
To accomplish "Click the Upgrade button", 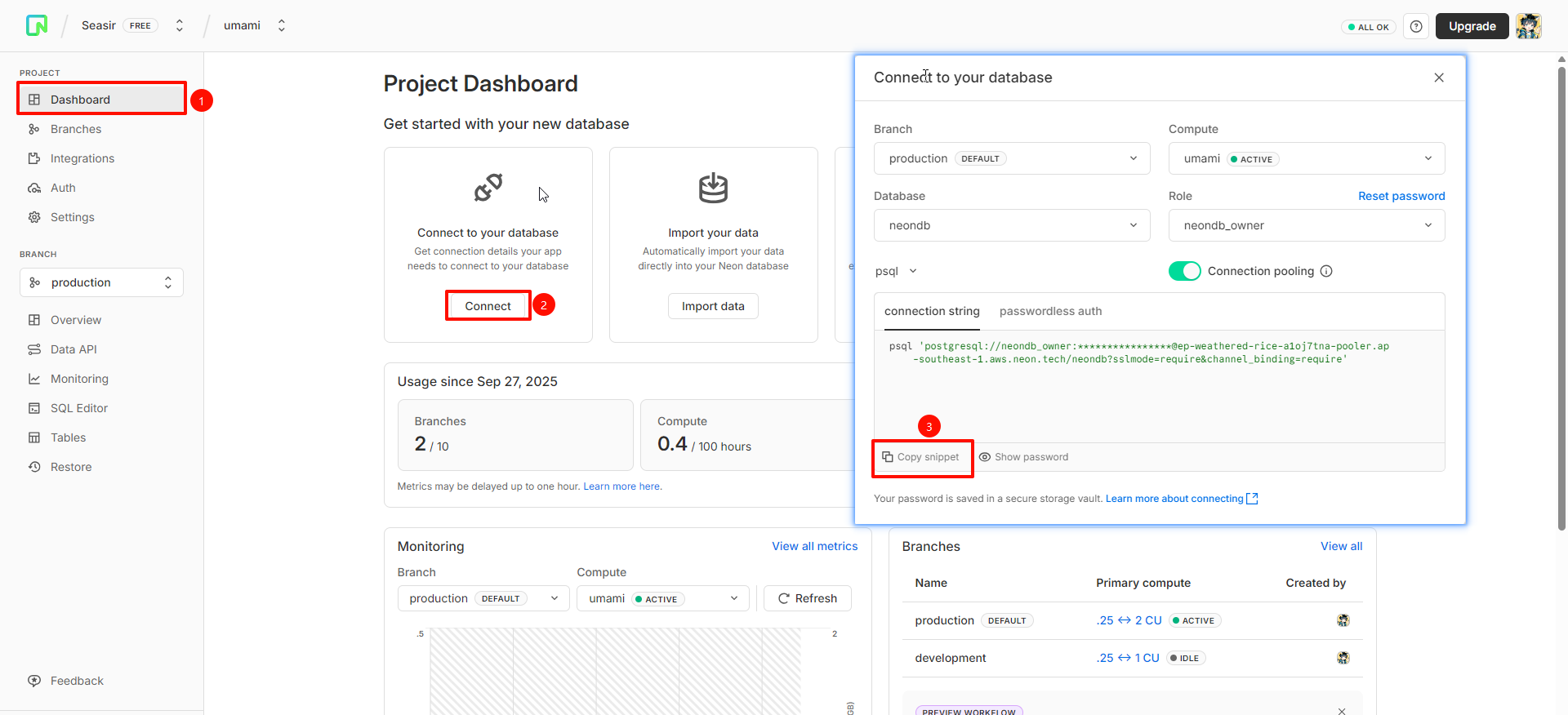I will coord(1472,26).
